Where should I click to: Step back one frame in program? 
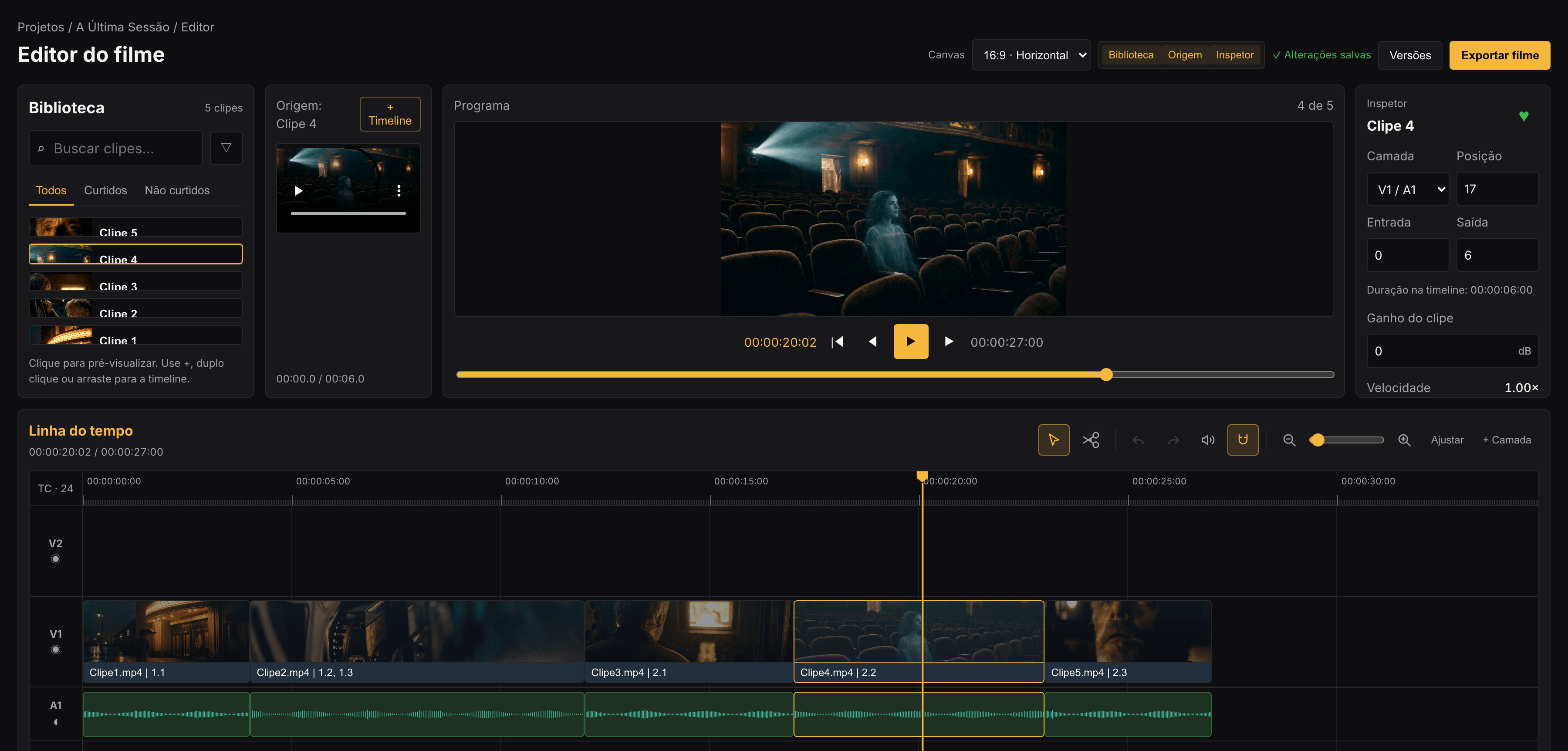point(872,342)
